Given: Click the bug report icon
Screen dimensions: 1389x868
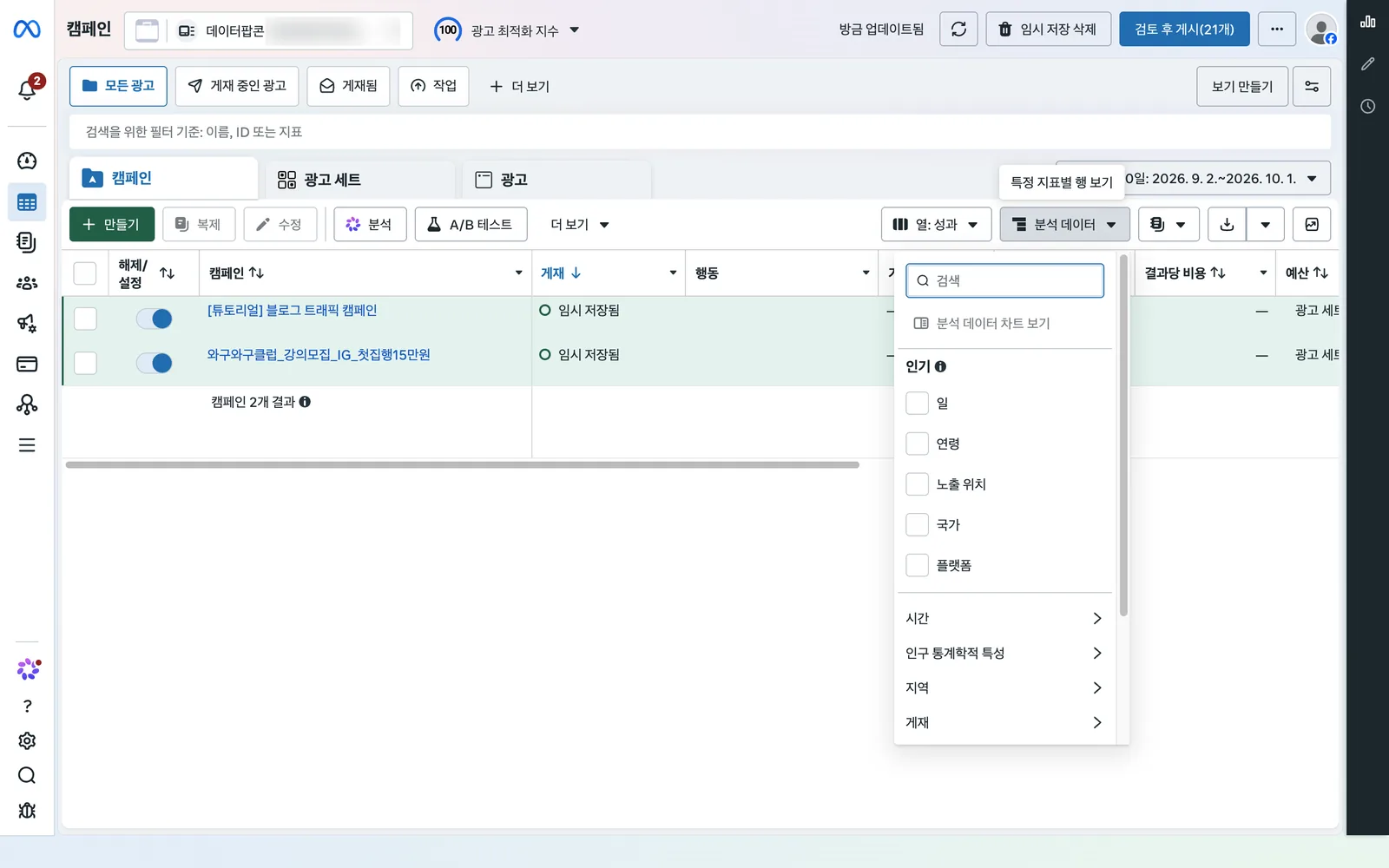Looking at the screenshot, I should [x=27, y=810].
